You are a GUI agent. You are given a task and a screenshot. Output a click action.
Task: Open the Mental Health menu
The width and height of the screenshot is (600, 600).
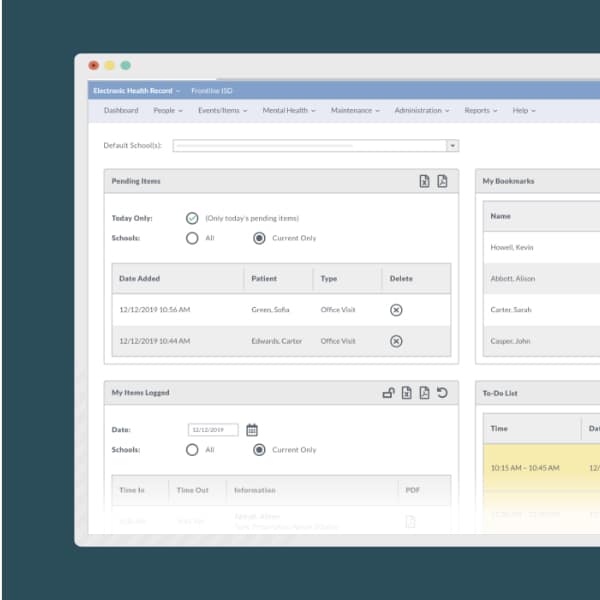(289, 111)
